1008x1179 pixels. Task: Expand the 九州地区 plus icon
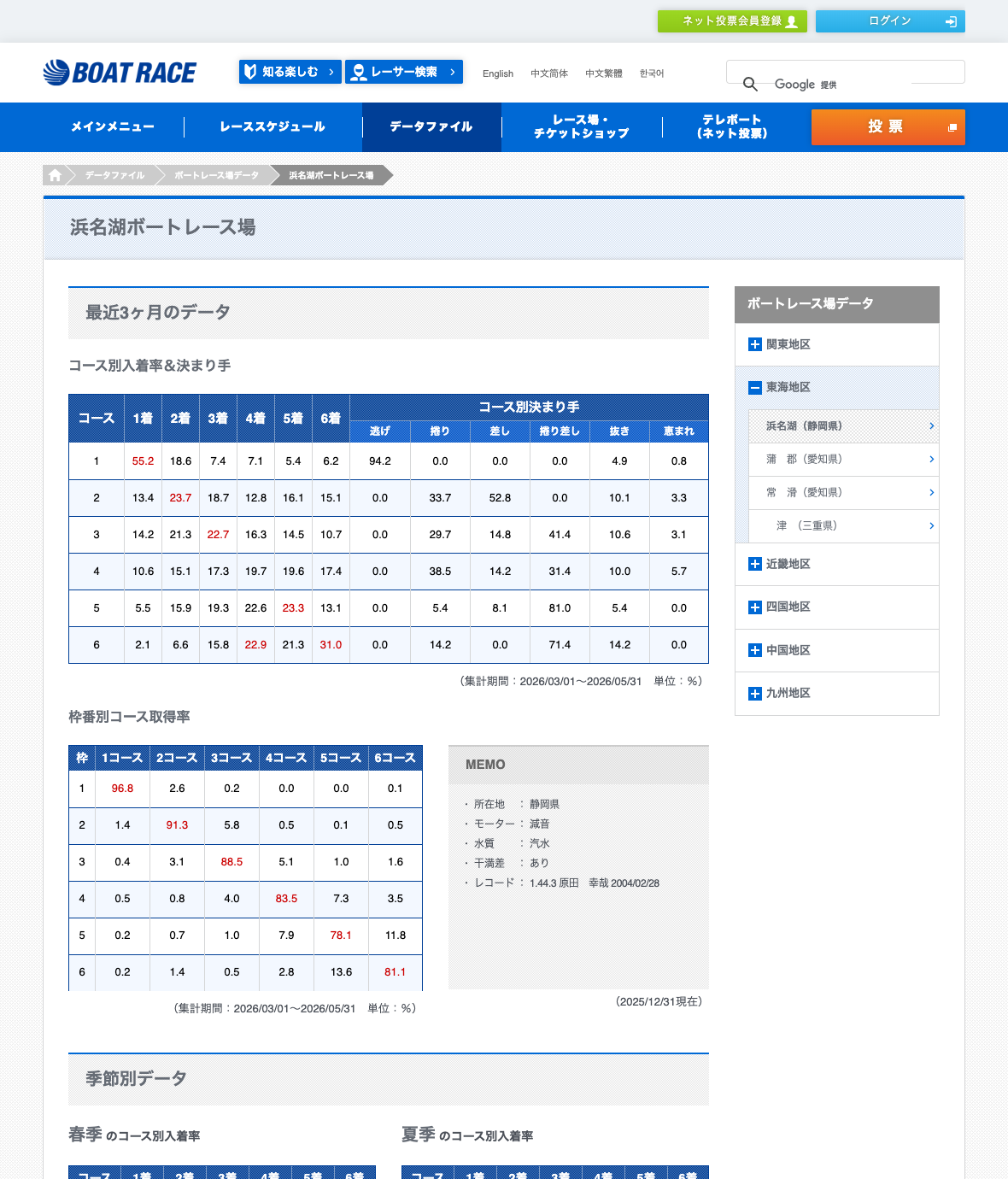[x=755, y=693]
